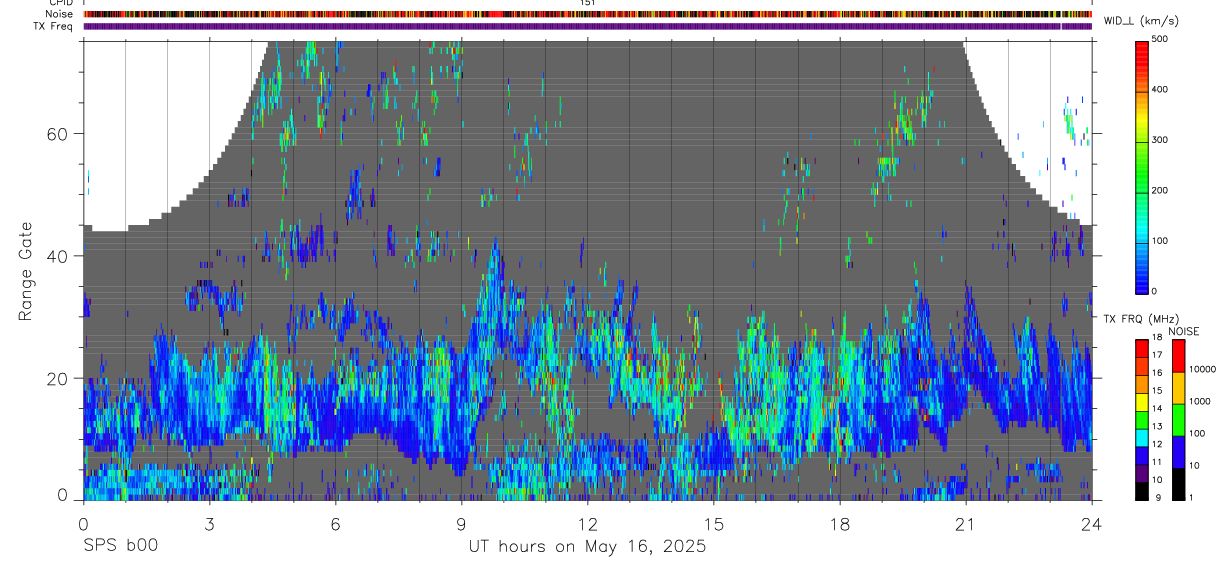Click the orange 1000–10000 NOISE legend block
This screenshot has height=567, width=1228.
point(1178,387)
